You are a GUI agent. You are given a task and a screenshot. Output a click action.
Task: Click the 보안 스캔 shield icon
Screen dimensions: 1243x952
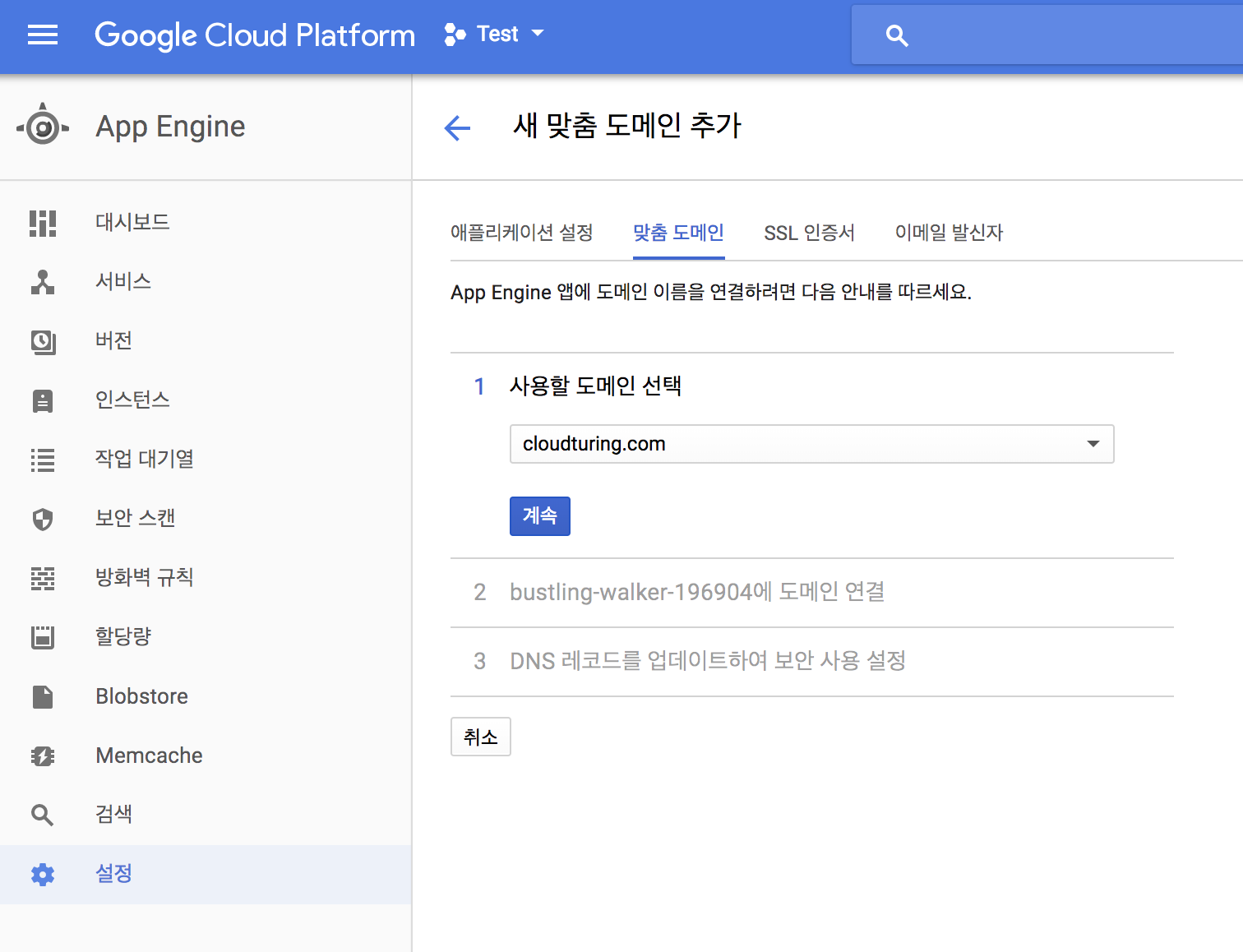coord(43,519)
